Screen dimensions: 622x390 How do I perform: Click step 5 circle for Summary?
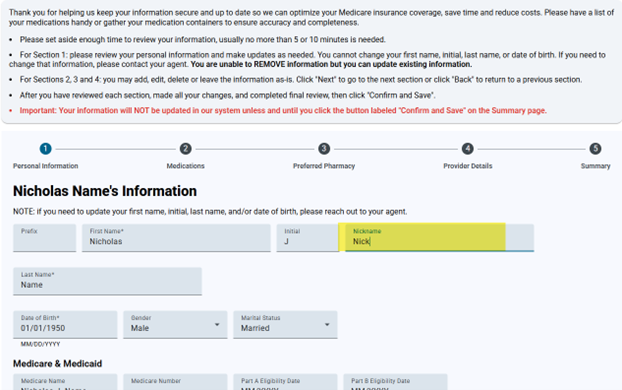[x=595, y=149]
